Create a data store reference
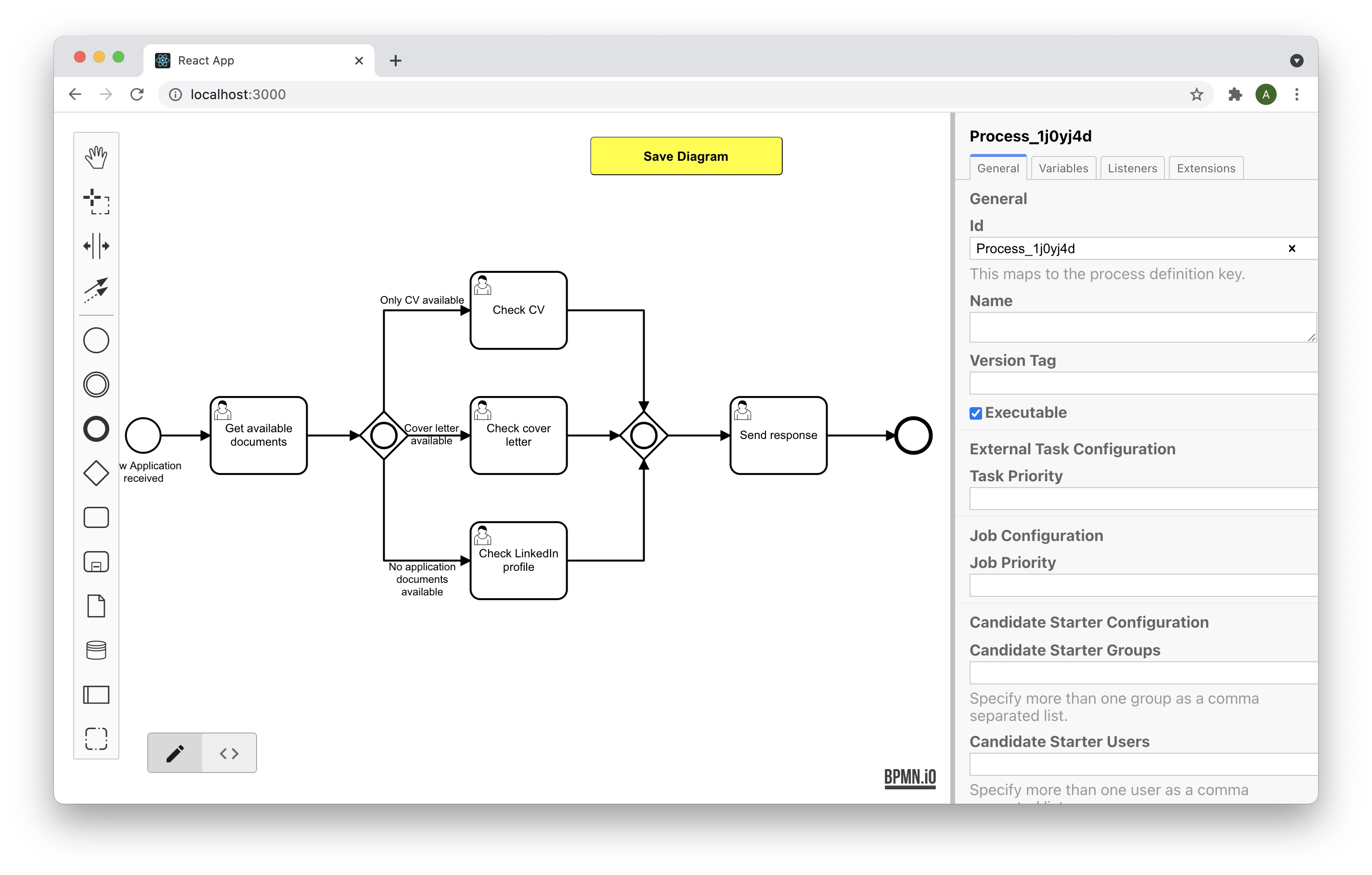The height and width of the screenshot is (875, 1372). coord(96,650)
